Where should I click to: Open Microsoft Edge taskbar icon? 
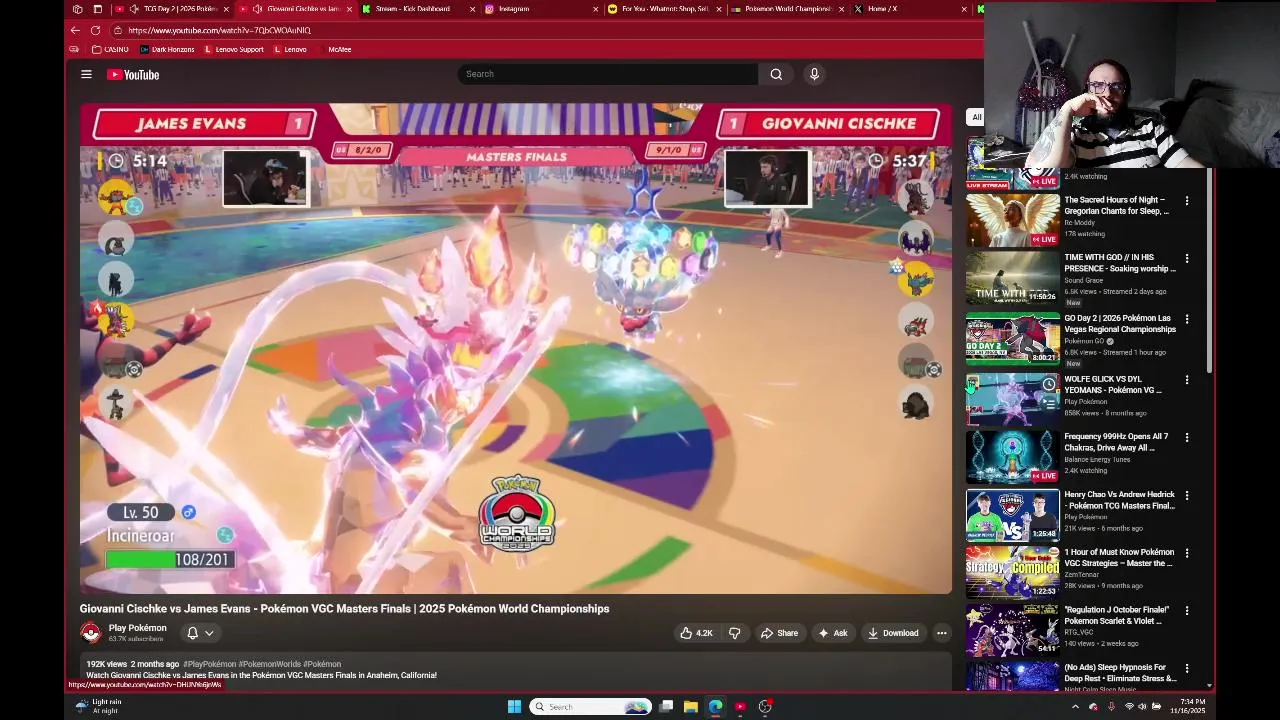coord(715,707)
